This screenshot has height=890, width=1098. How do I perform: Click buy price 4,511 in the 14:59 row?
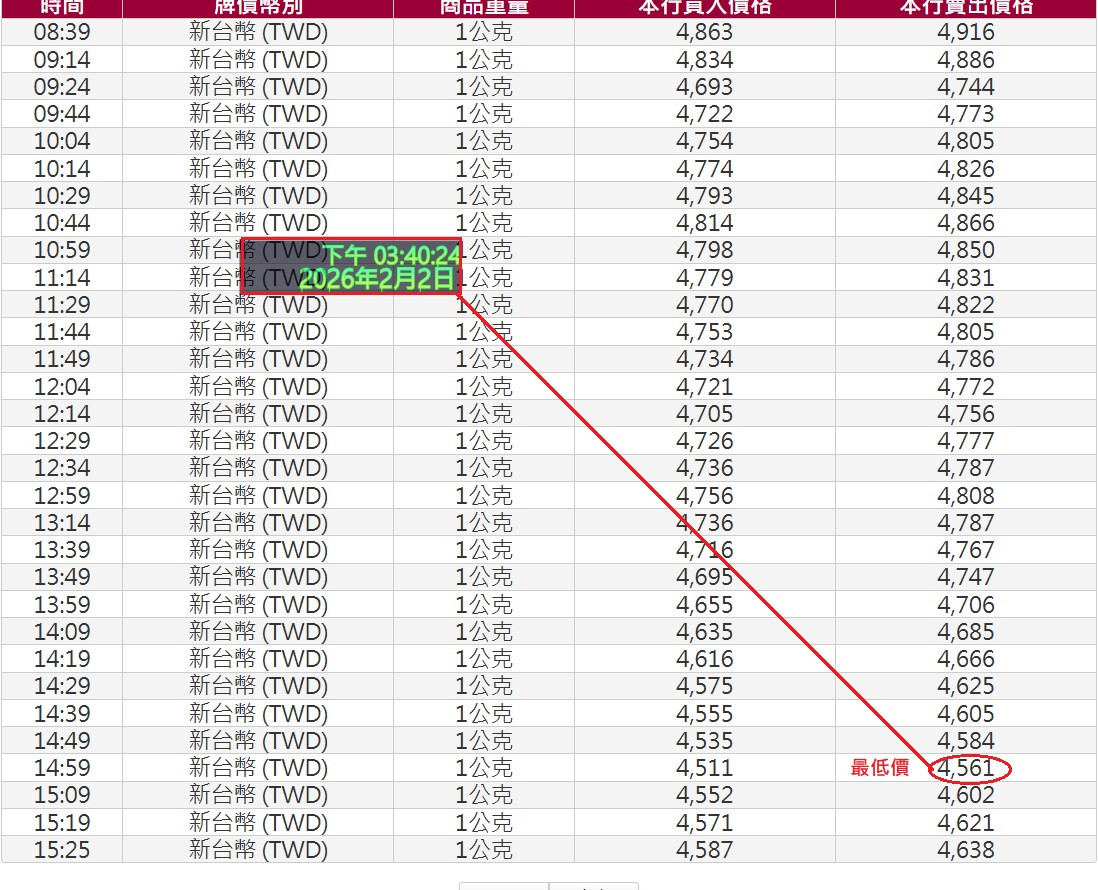pos(704,768)
